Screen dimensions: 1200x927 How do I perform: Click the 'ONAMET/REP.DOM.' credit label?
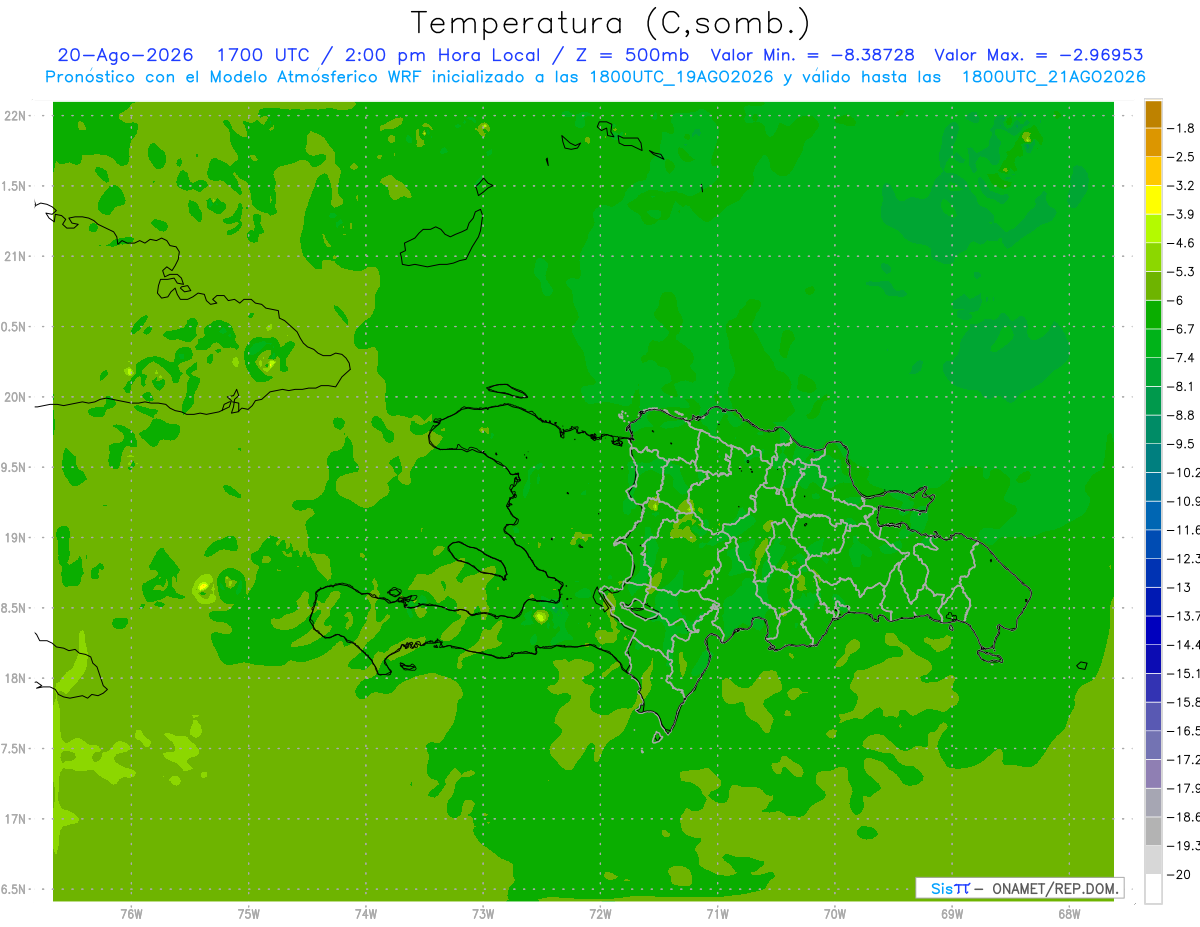coord(1057,888)
